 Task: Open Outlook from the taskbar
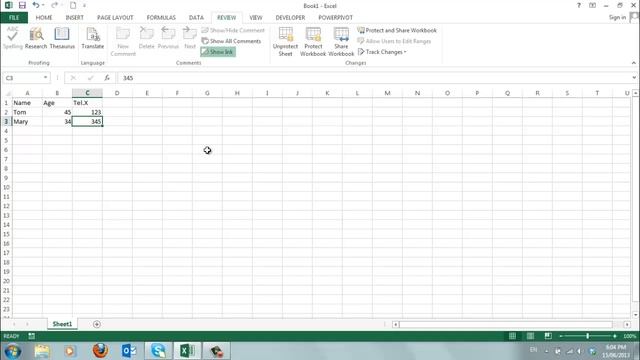129,351
